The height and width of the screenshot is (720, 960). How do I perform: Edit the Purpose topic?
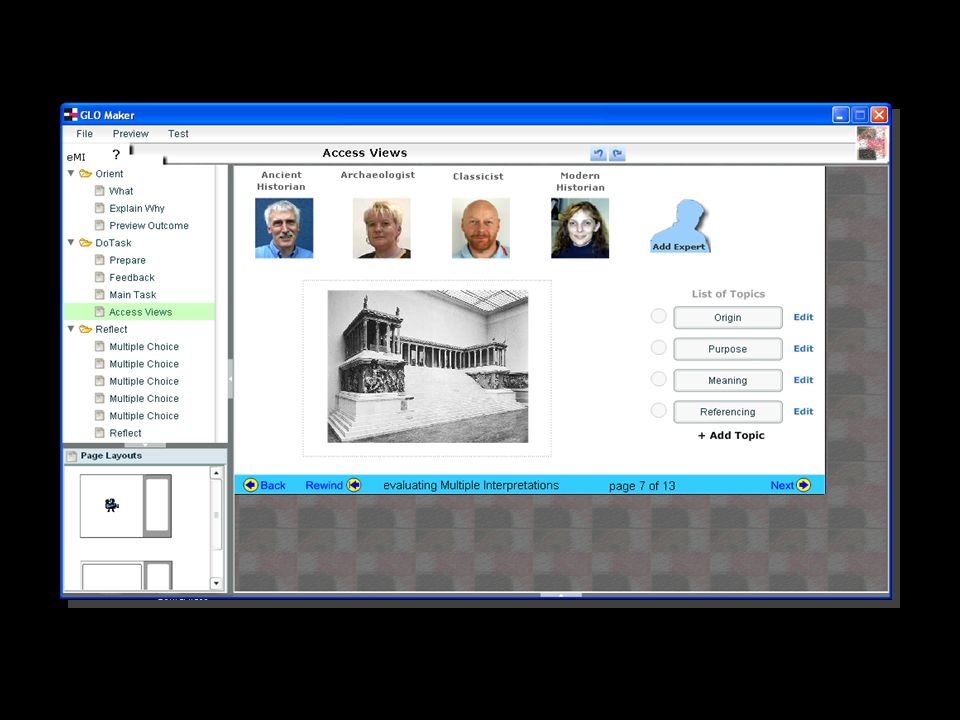click(x=803, y=348)
